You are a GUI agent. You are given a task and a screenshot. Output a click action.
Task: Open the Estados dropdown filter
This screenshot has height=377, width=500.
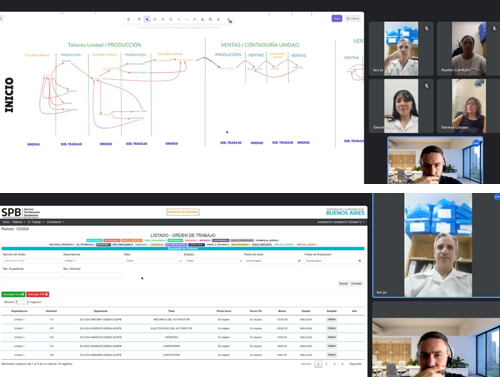213,261
